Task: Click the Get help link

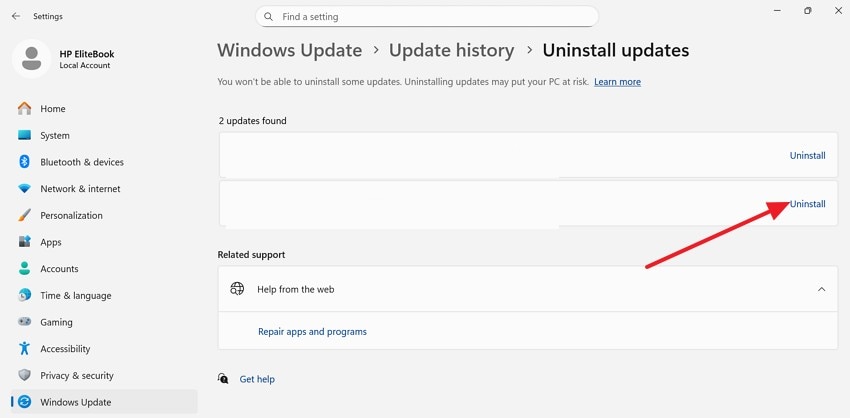Action: [257, 379]
